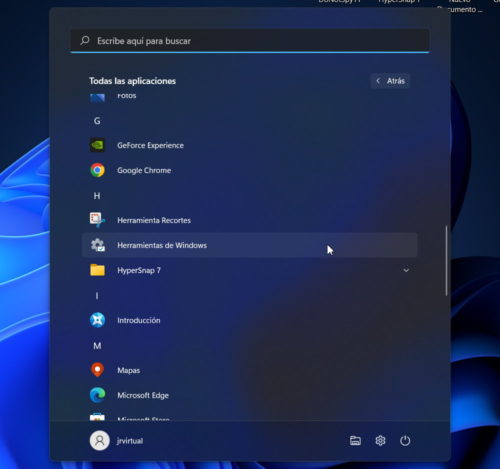
Task: Launch Google Chrome from app list
Action: [x=97, y=170]
